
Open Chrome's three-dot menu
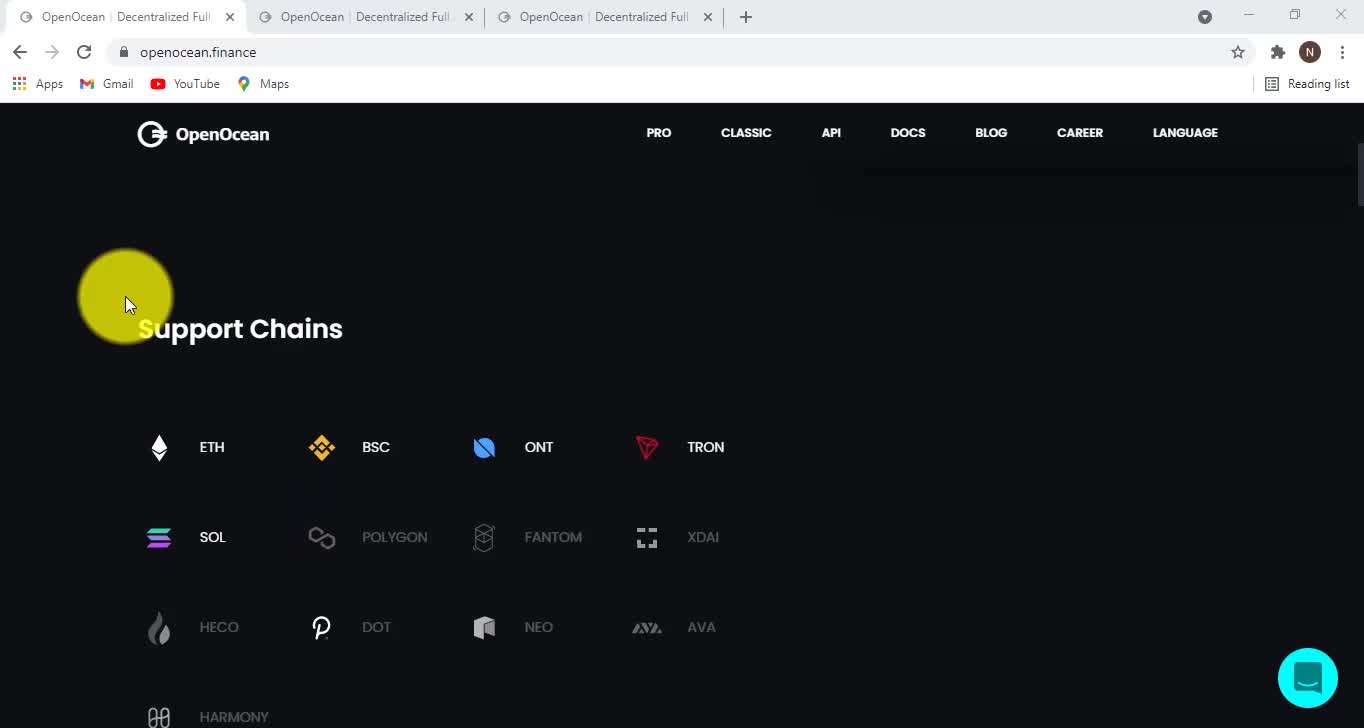click(x=1342, y=52)
